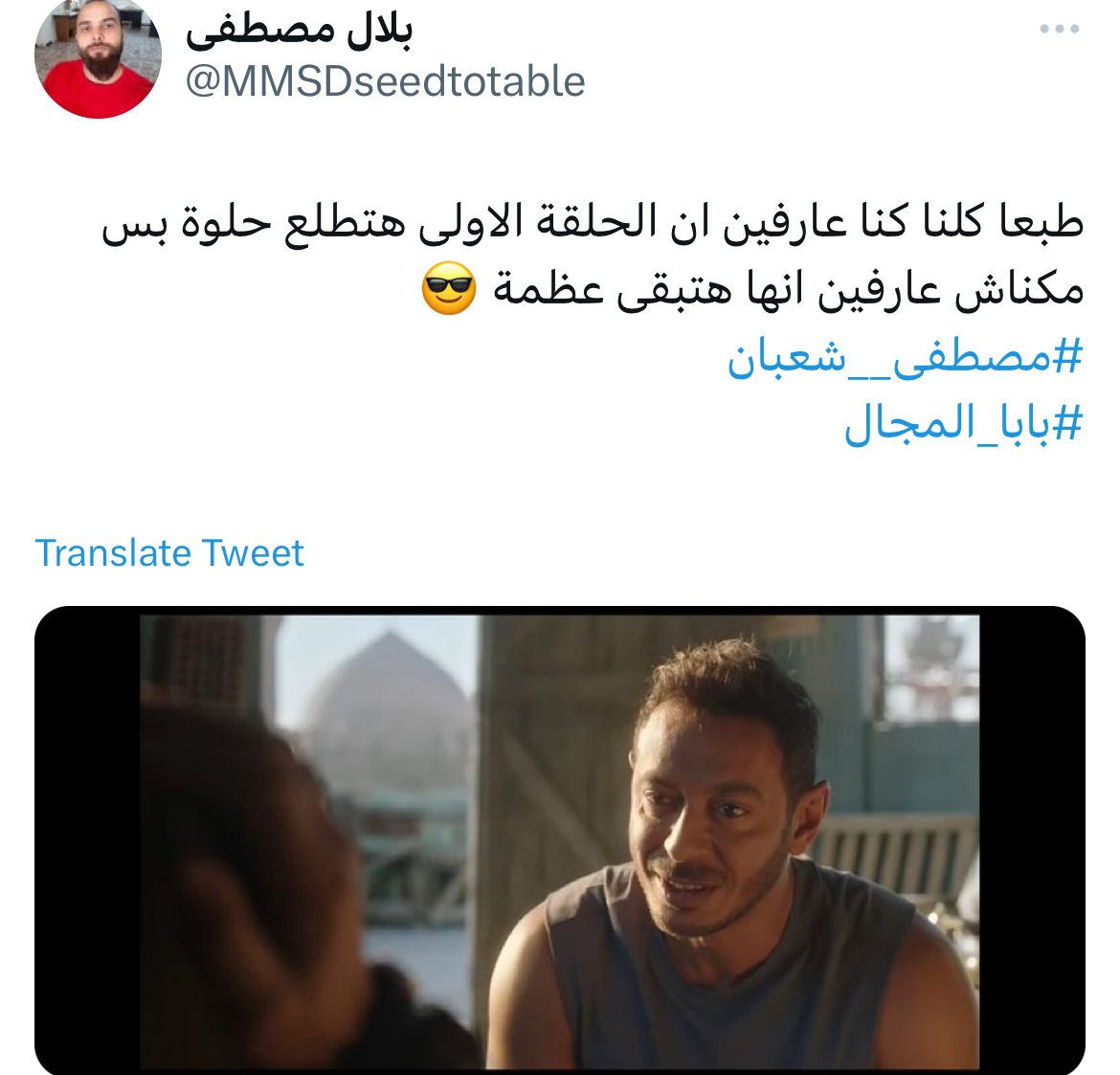Click the right black bar of video
Image resolution: width=1120 pixels, height=1075 pixels.
click(x=1032, y=840)
